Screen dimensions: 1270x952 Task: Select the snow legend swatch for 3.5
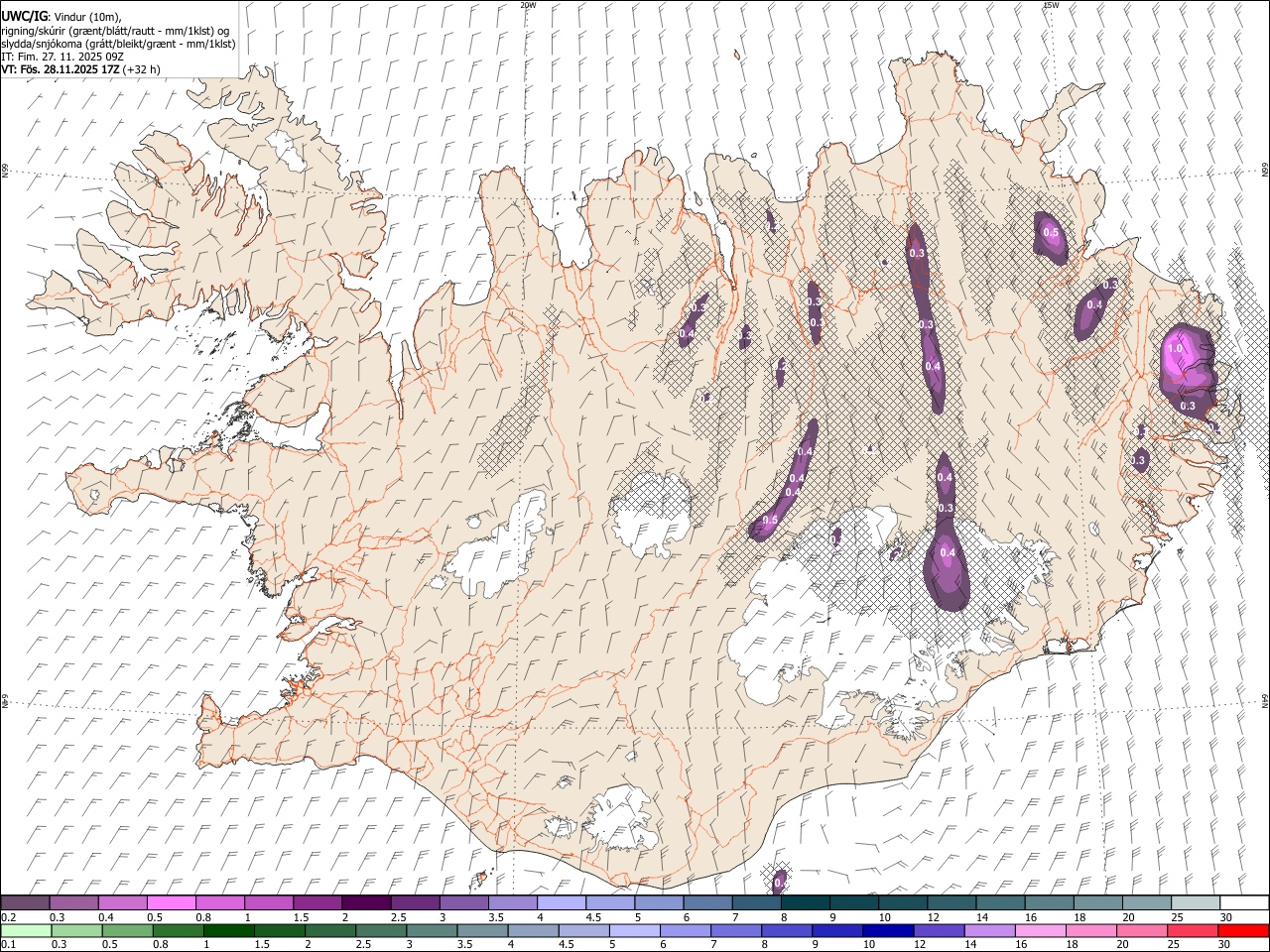[x=513, y=902]
